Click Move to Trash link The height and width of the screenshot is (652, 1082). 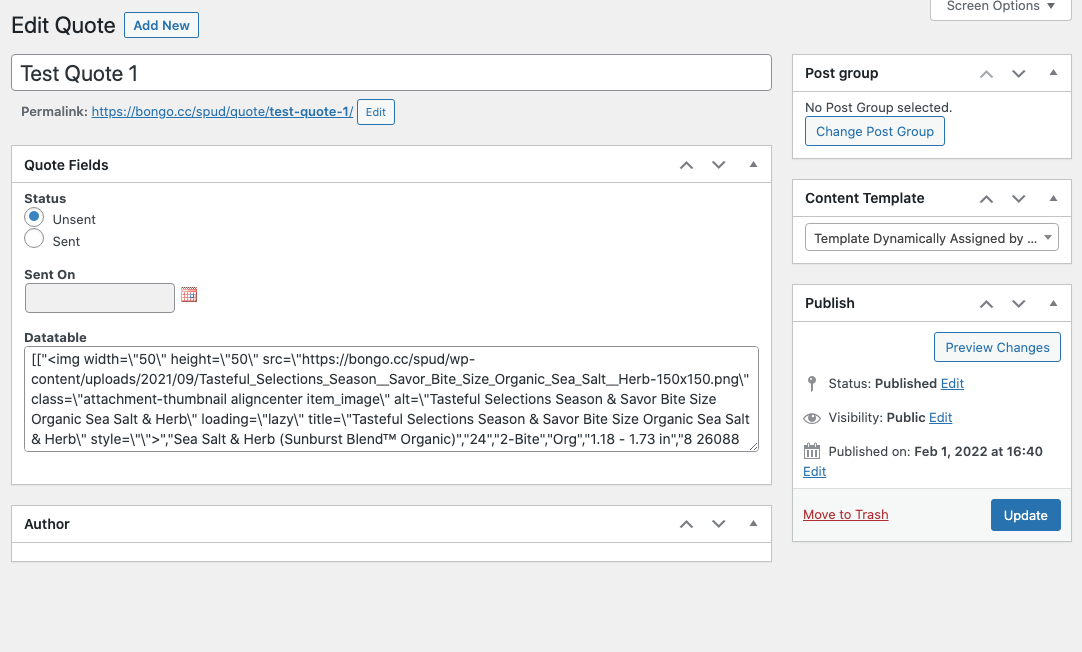(845, 515)
